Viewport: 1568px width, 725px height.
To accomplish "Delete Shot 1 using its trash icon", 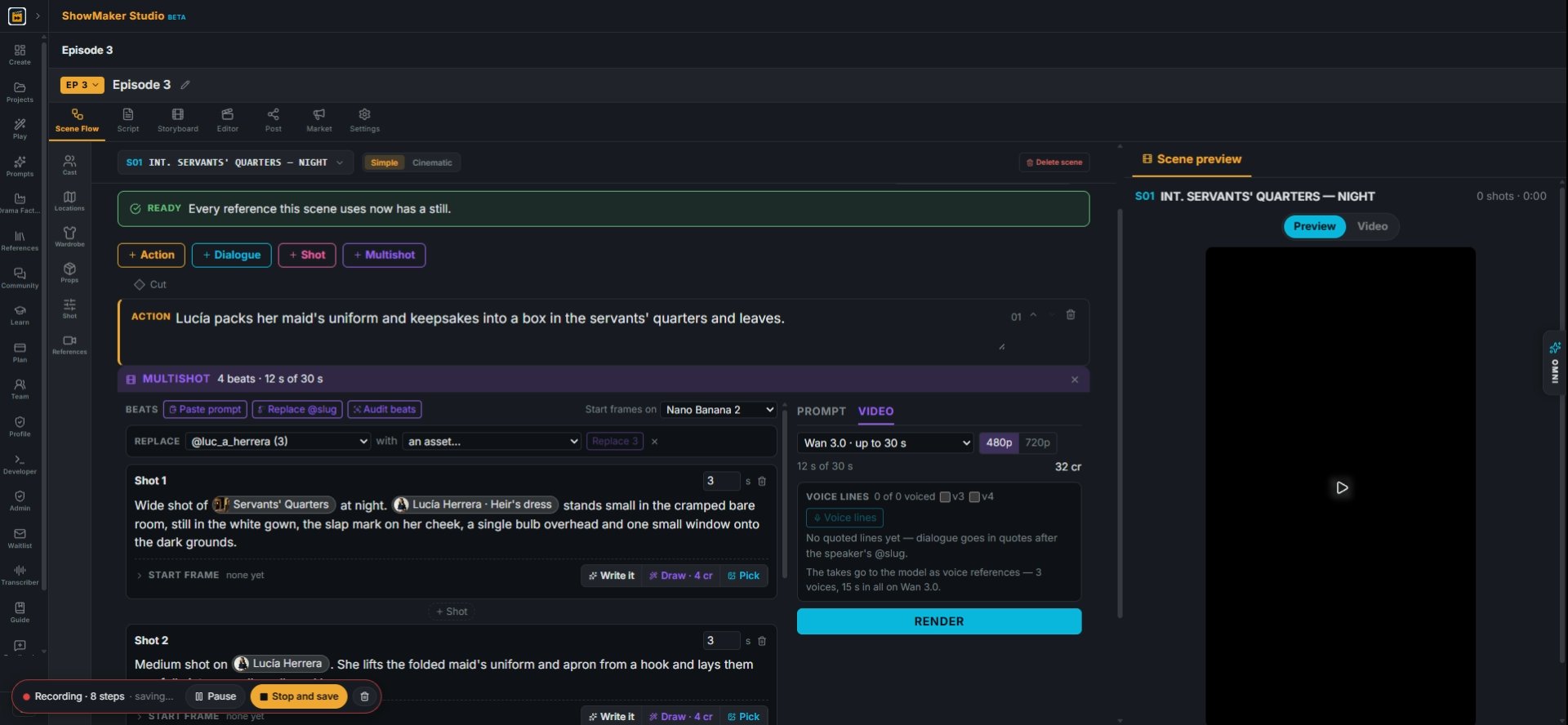I will click(x=762, y=482).
